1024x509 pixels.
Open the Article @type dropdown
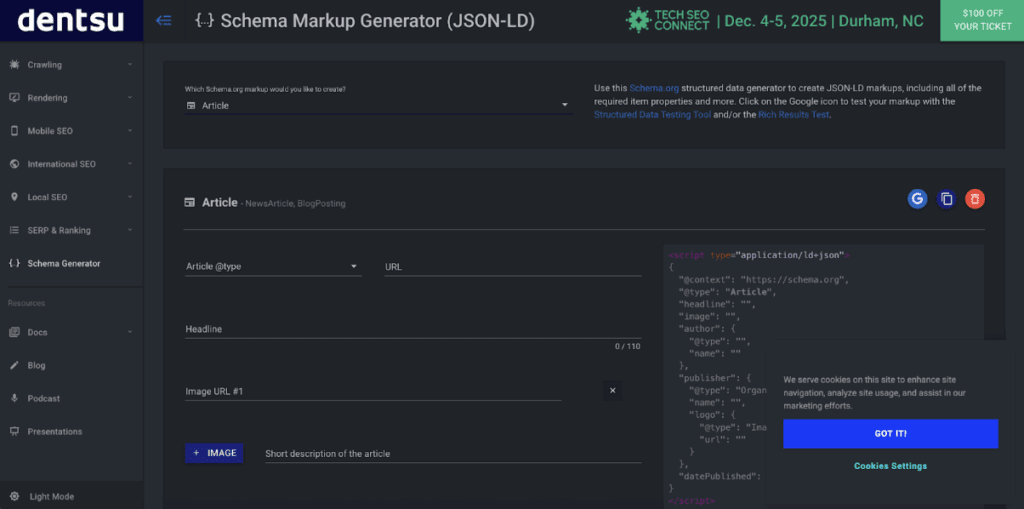pos(273,267)
